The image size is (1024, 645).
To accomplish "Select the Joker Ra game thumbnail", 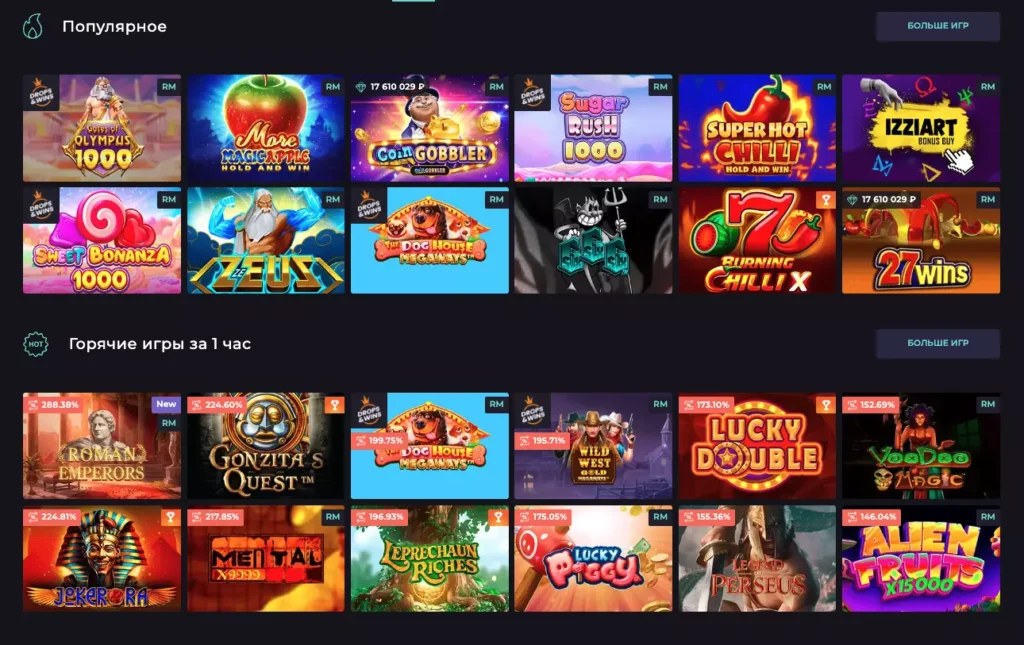I will tap(102, 558).
